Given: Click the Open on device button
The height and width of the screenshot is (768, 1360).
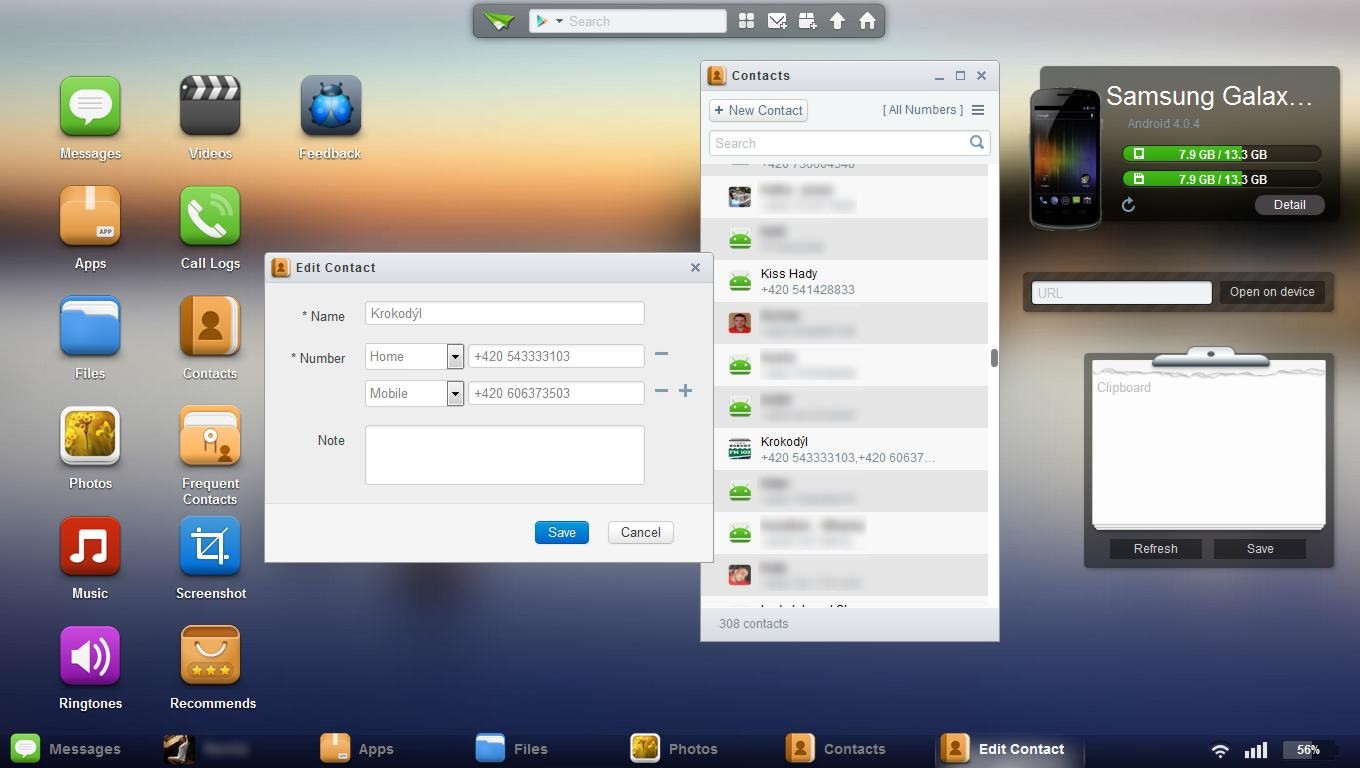Looking at the screenshot, I should pyautogui.click(x=1272, y=292).
